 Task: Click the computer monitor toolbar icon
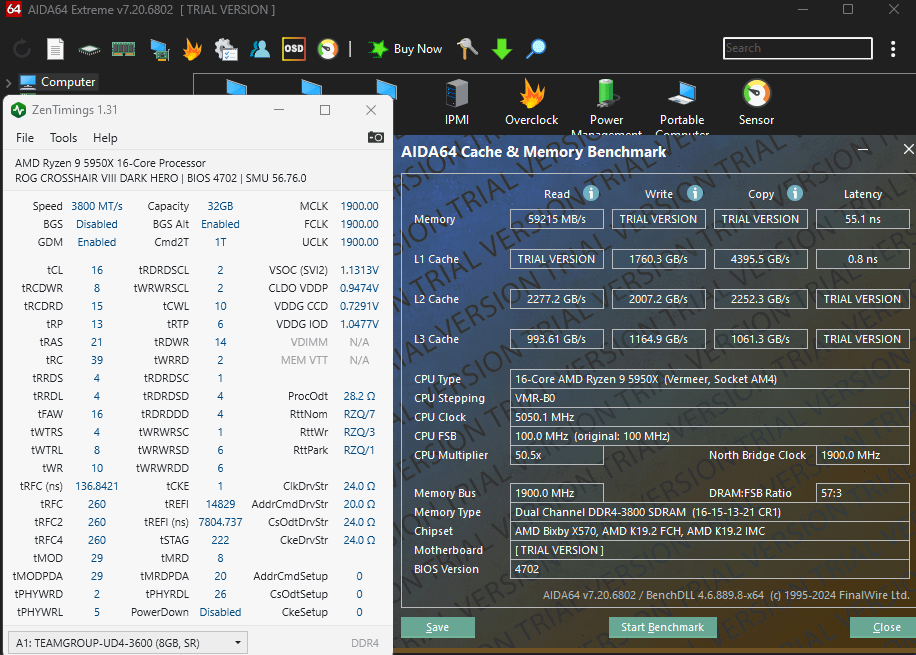click(x=159, y=50)
